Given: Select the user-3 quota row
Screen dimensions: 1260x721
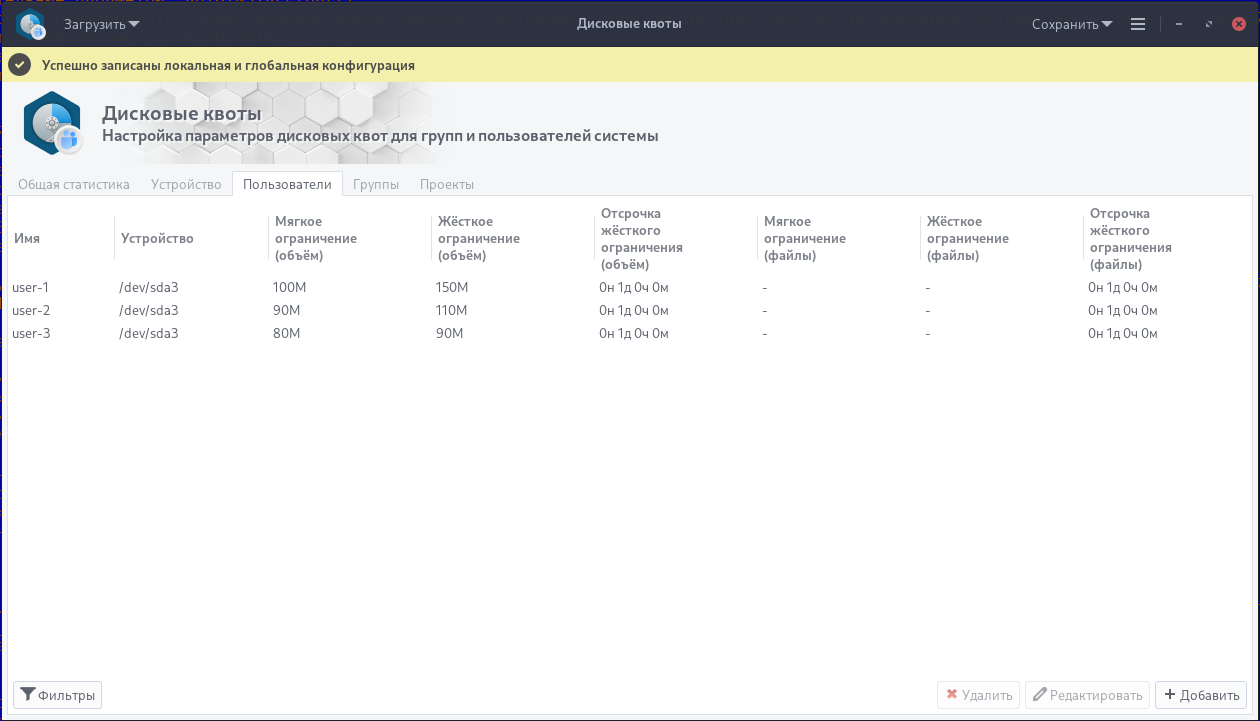Looking at the screenshot, I should (31, 334).
